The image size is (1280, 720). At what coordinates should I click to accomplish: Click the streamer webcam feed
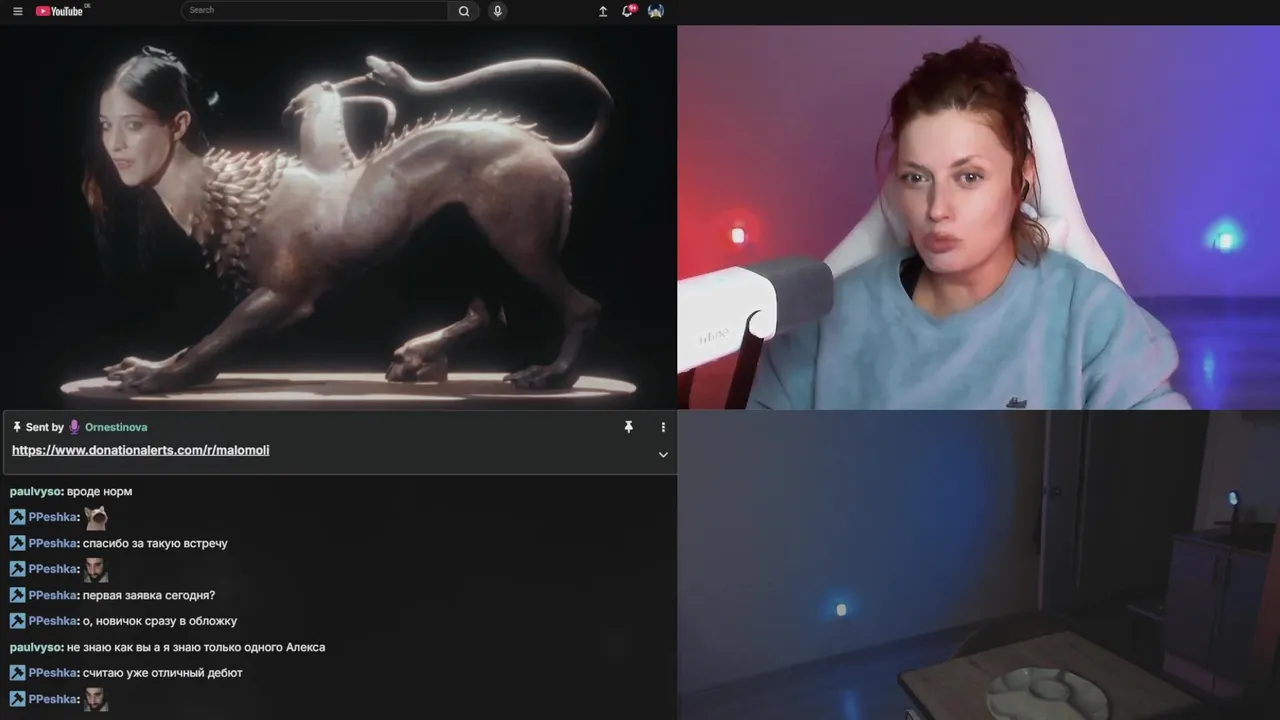pos(978,217)
